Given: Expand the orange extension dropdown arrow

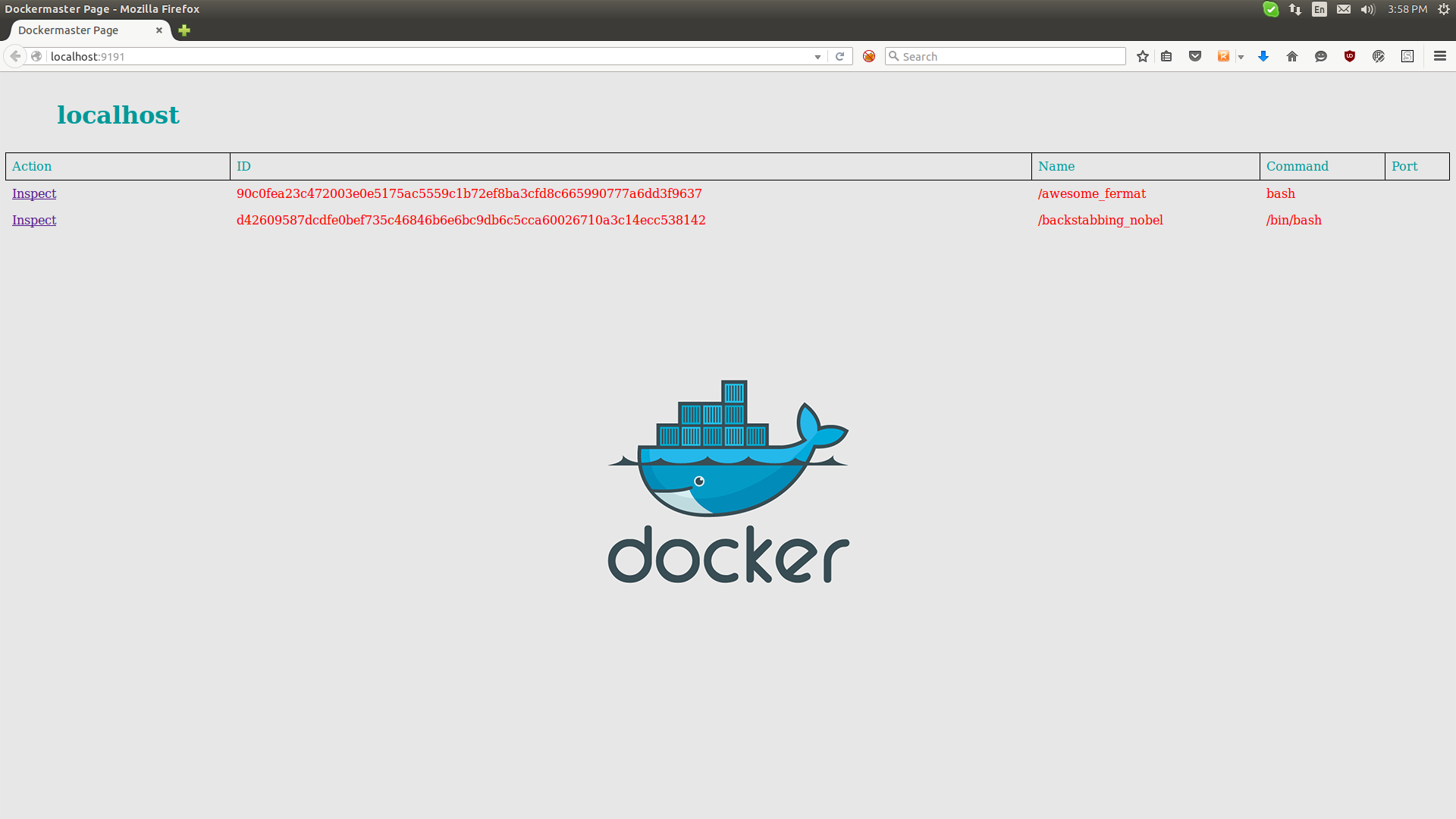Looking at the screenshot, I should coord(1241,57).
